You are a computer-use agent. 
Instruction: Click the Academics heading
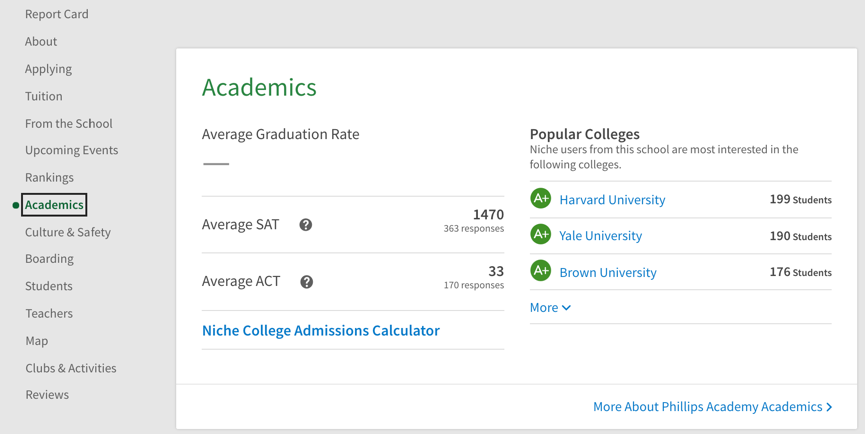259,87
